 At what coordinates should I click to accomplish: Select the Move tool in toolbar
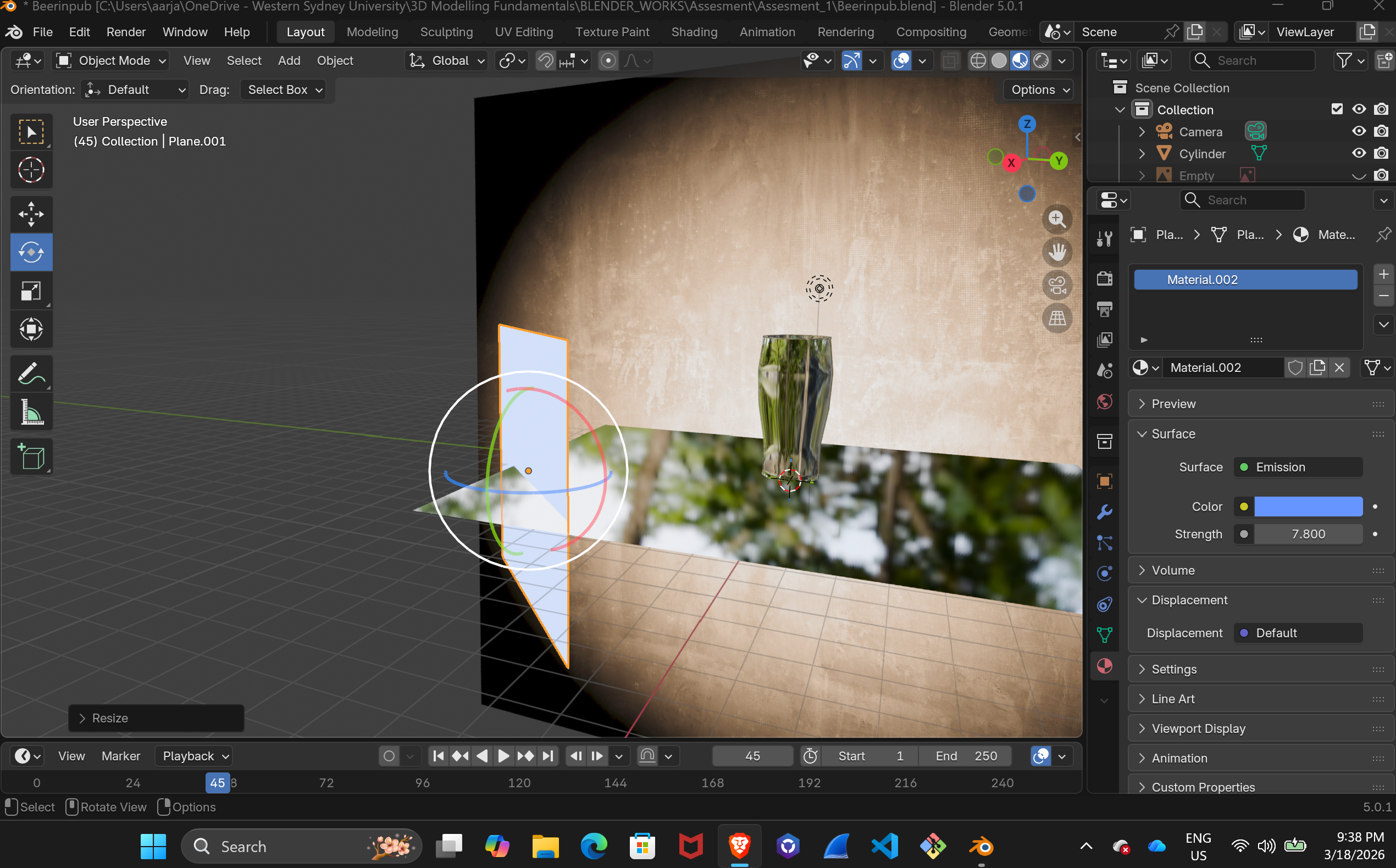[31, 214]
